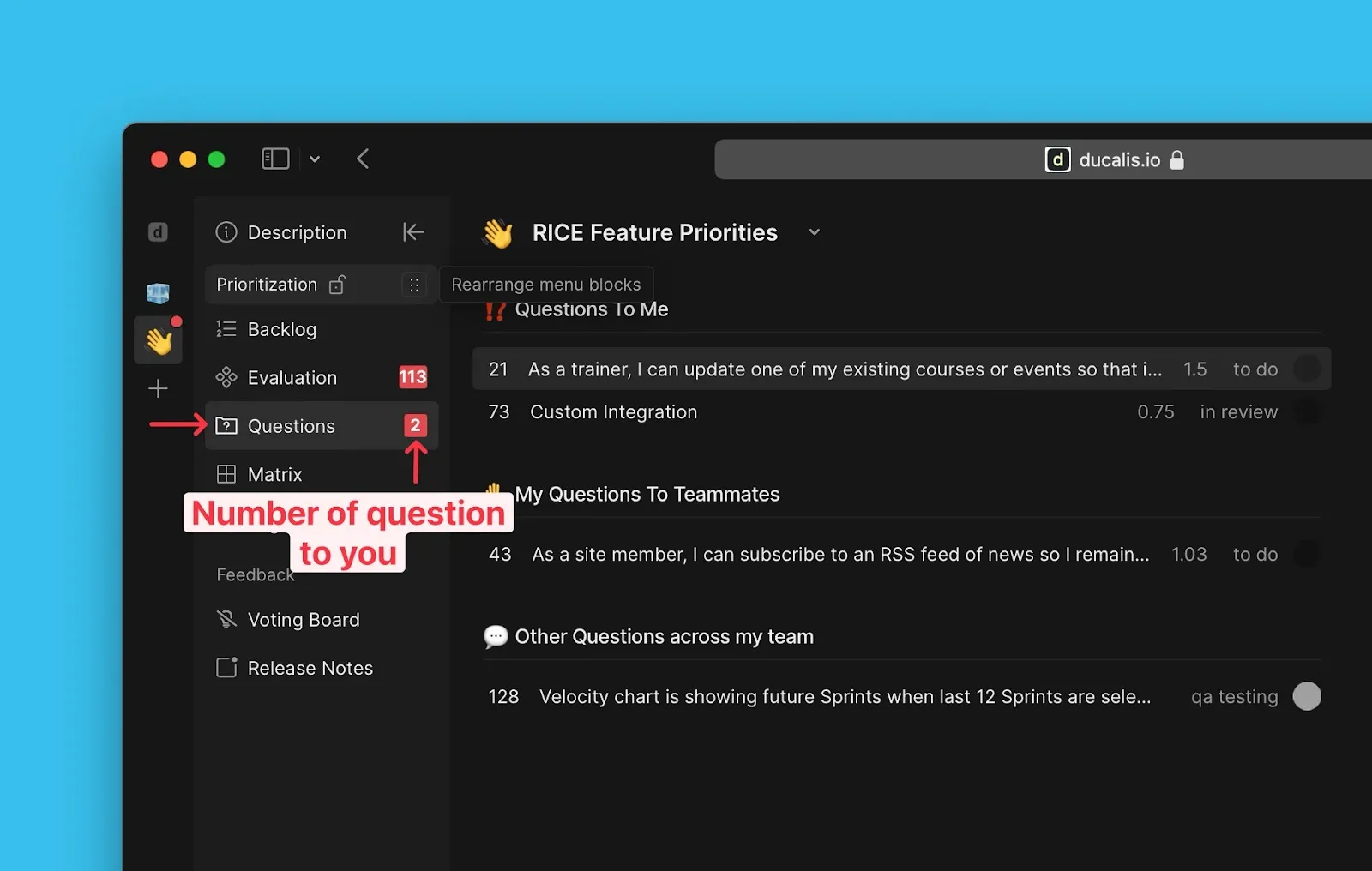The width and height of the screenshot is (1372, 871).
Task: Click the collapse sidebar arrow icon
Action: click(x=412, y=232)
